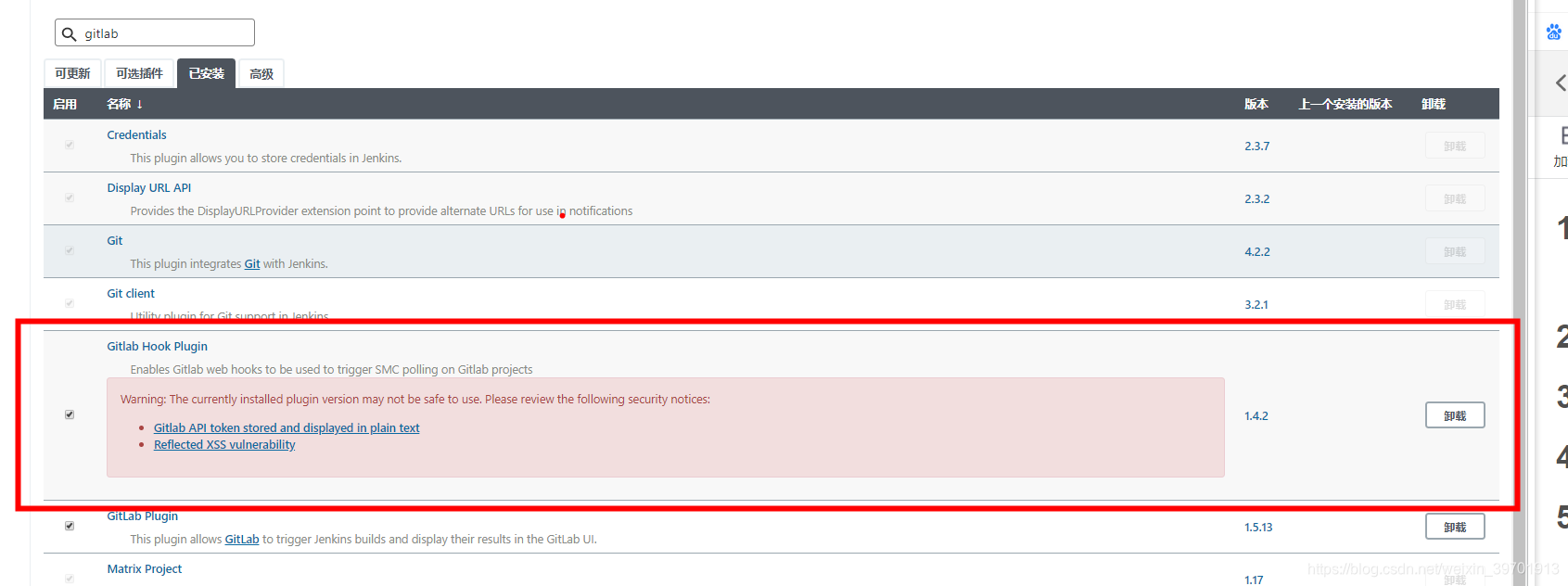Disable the Gitlab Hook Plugin checkbox
This screenshot has width=1568, height=586.
coord(70,414)
